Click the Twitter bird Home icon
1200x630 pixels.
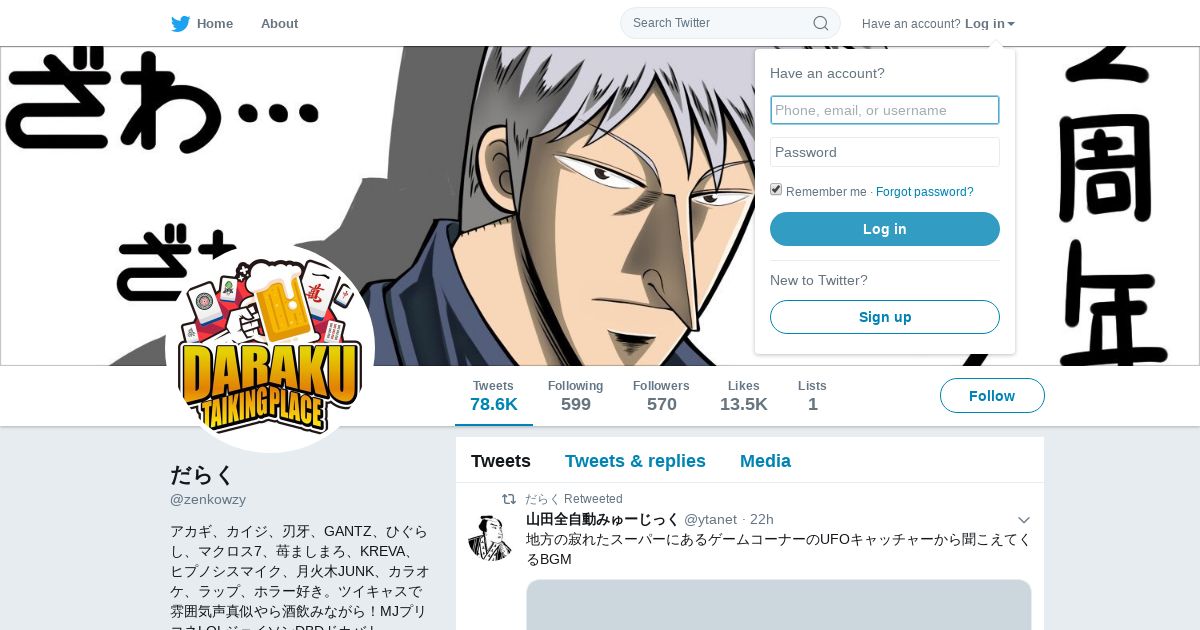pos(180,24)
